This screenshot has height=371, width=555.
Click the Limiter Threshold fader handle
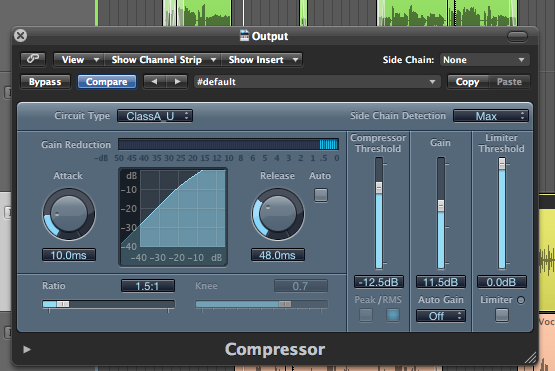point(502,164)
